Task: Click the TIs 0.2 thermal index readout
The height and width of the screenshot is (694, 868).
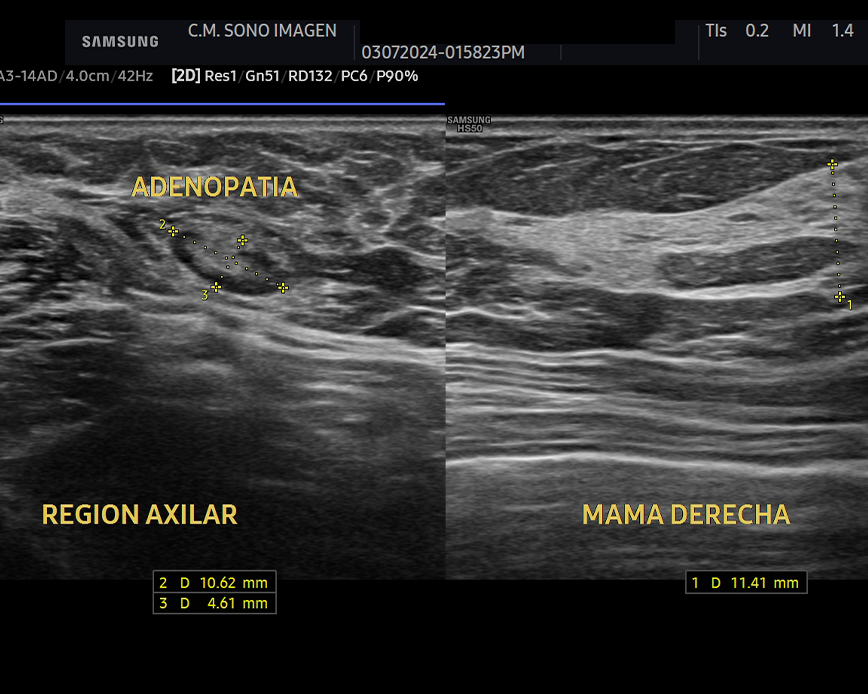Action: [737, 31]
